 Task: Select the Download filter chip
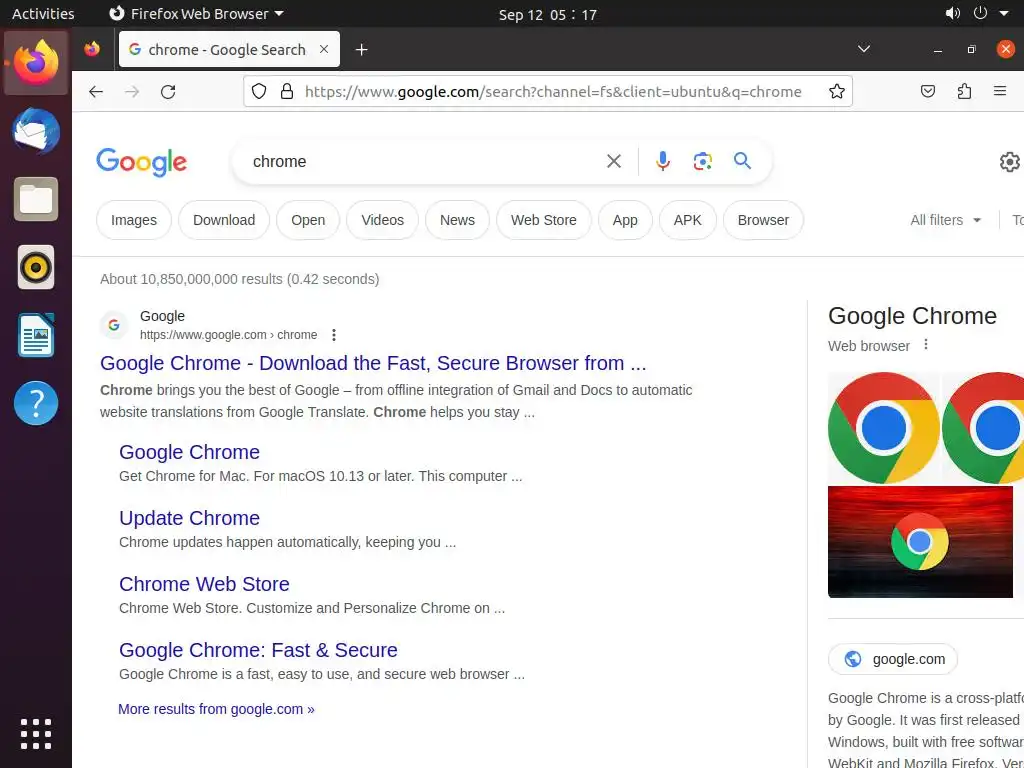pos(224,220)
